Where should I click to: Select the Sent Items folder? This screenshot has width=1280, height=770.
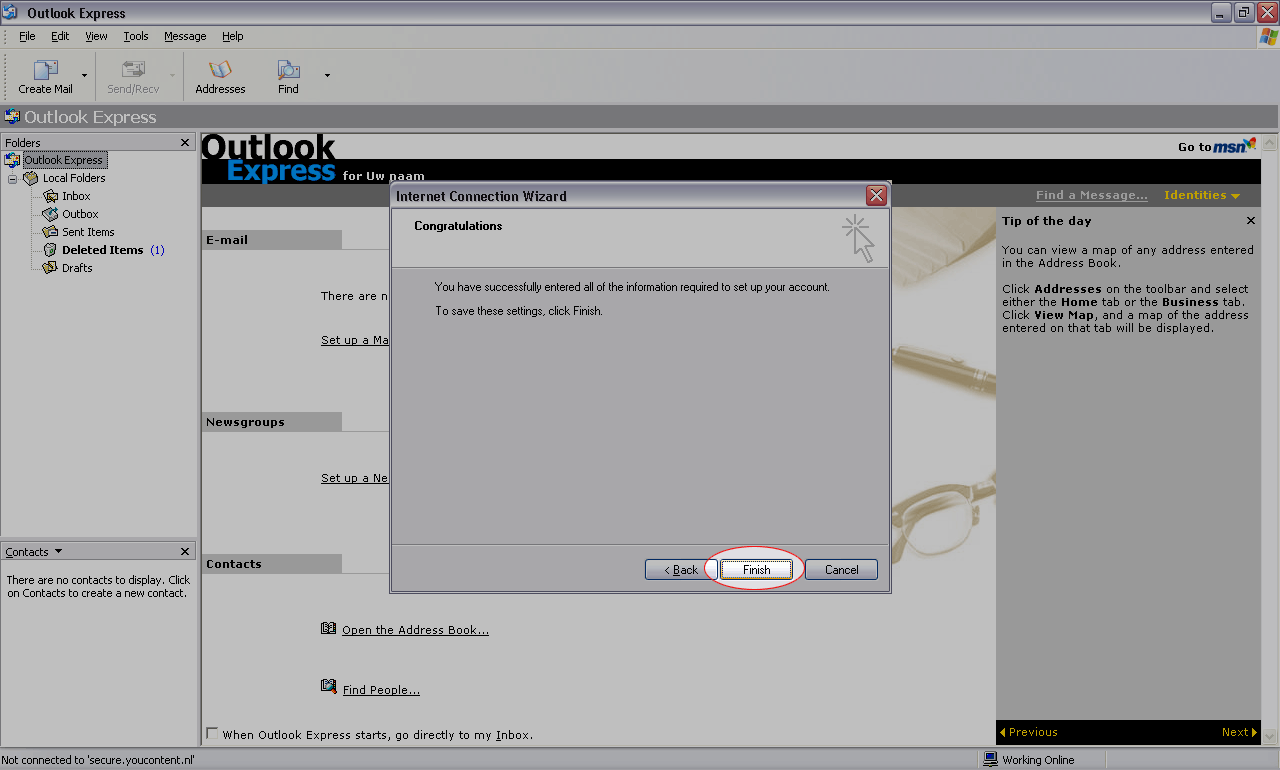click(87, 232)
